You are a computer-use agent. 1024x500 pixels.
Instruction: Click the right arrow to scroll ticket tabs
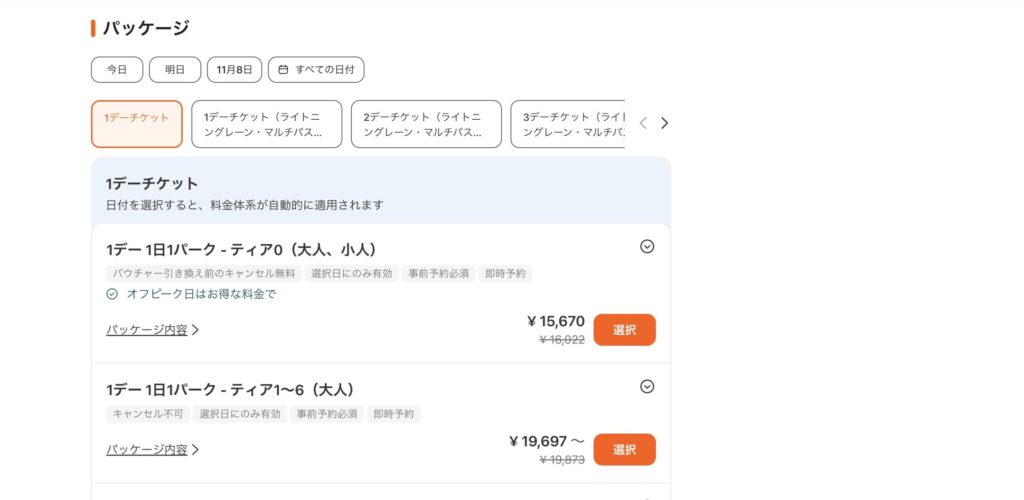pos(665,124)
